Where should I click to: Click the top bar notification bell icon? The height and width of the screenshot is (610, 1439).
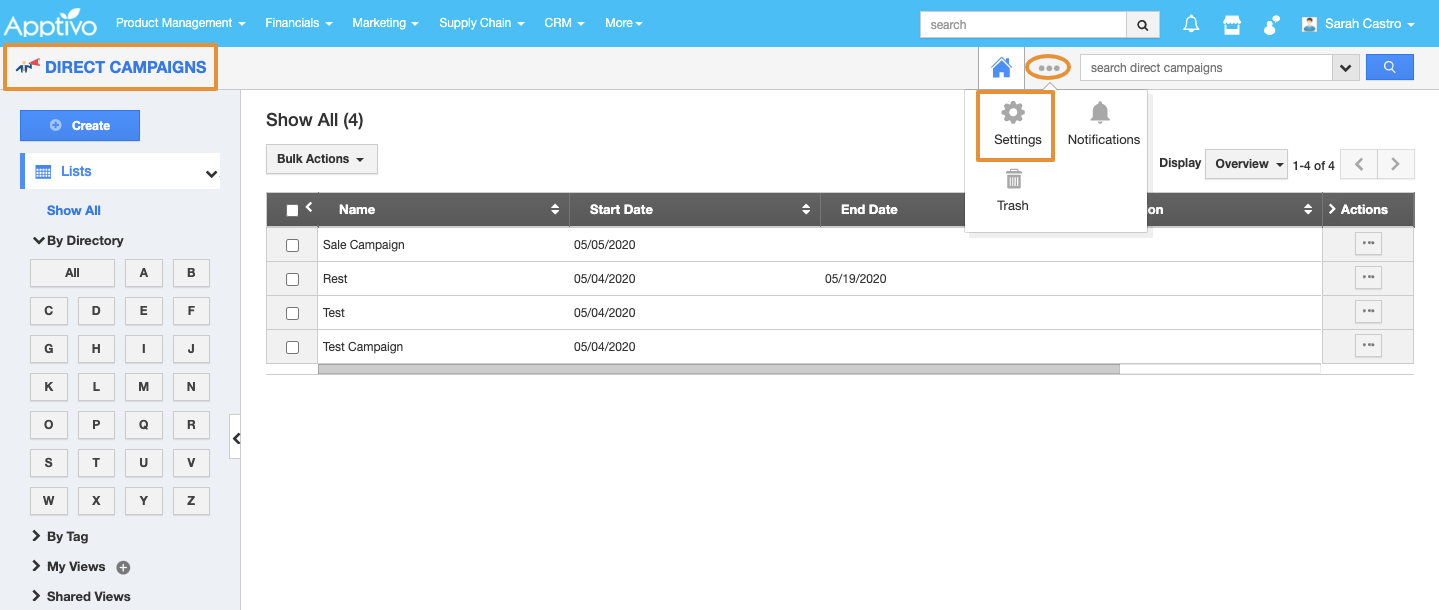[x=1191, y=24]
